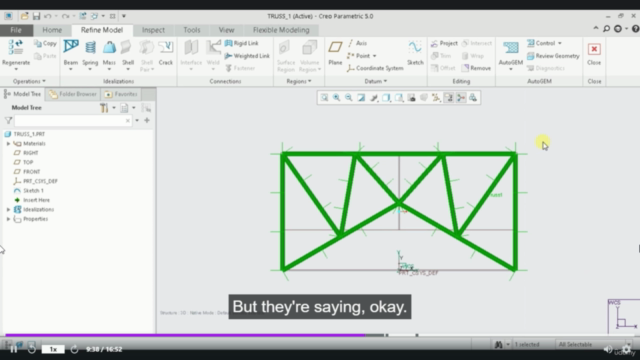Toggle annotation display in graphics toolbar

pyautogui.click(x=449, y=98)
